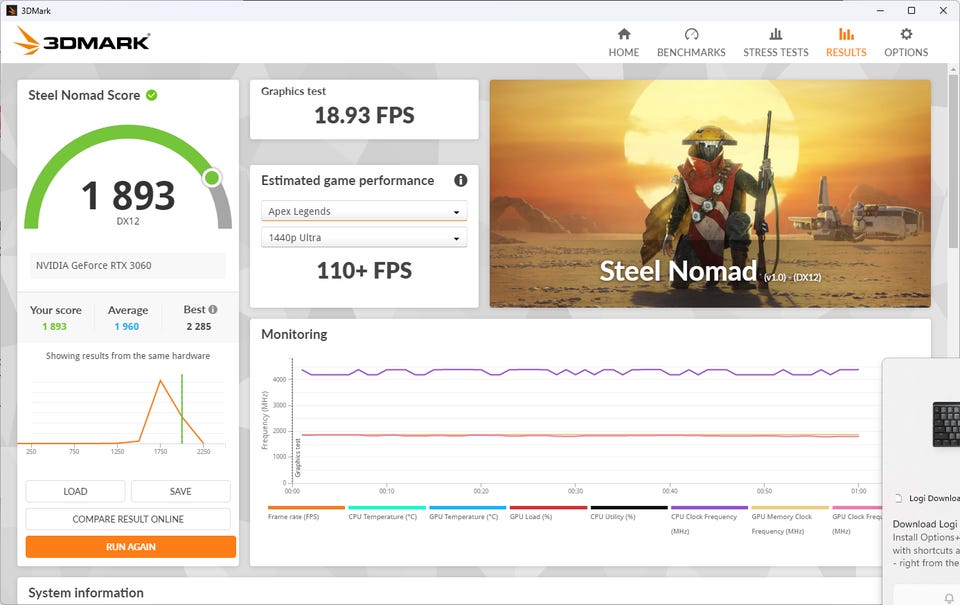Toggle Frame rate (FPS) orange legend
The image size is (960, 605).
click(306, 513)
